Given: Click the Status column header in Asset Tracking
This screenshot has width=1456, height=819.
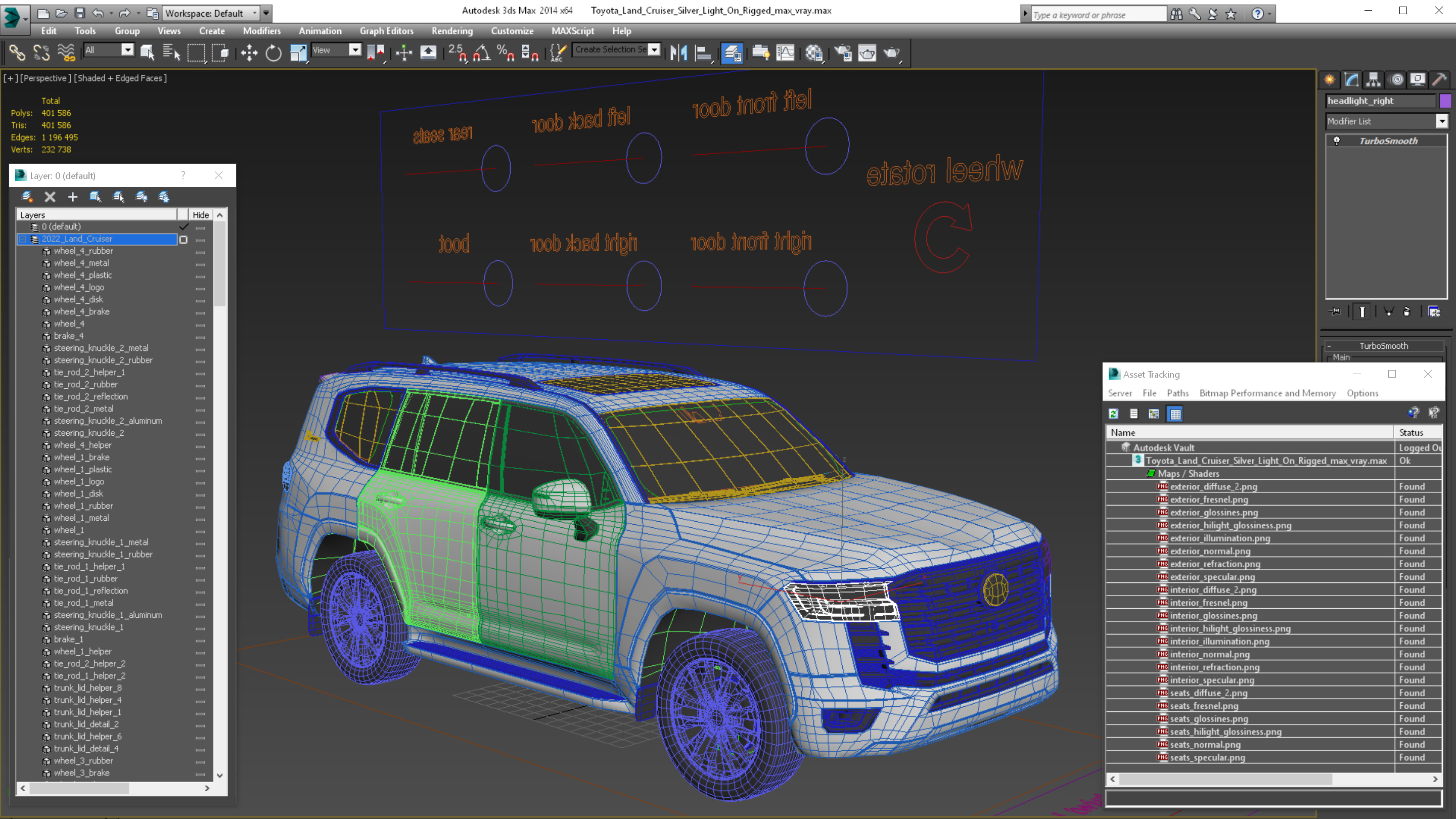Looking at the screenshot, I should coord(1418,432).
